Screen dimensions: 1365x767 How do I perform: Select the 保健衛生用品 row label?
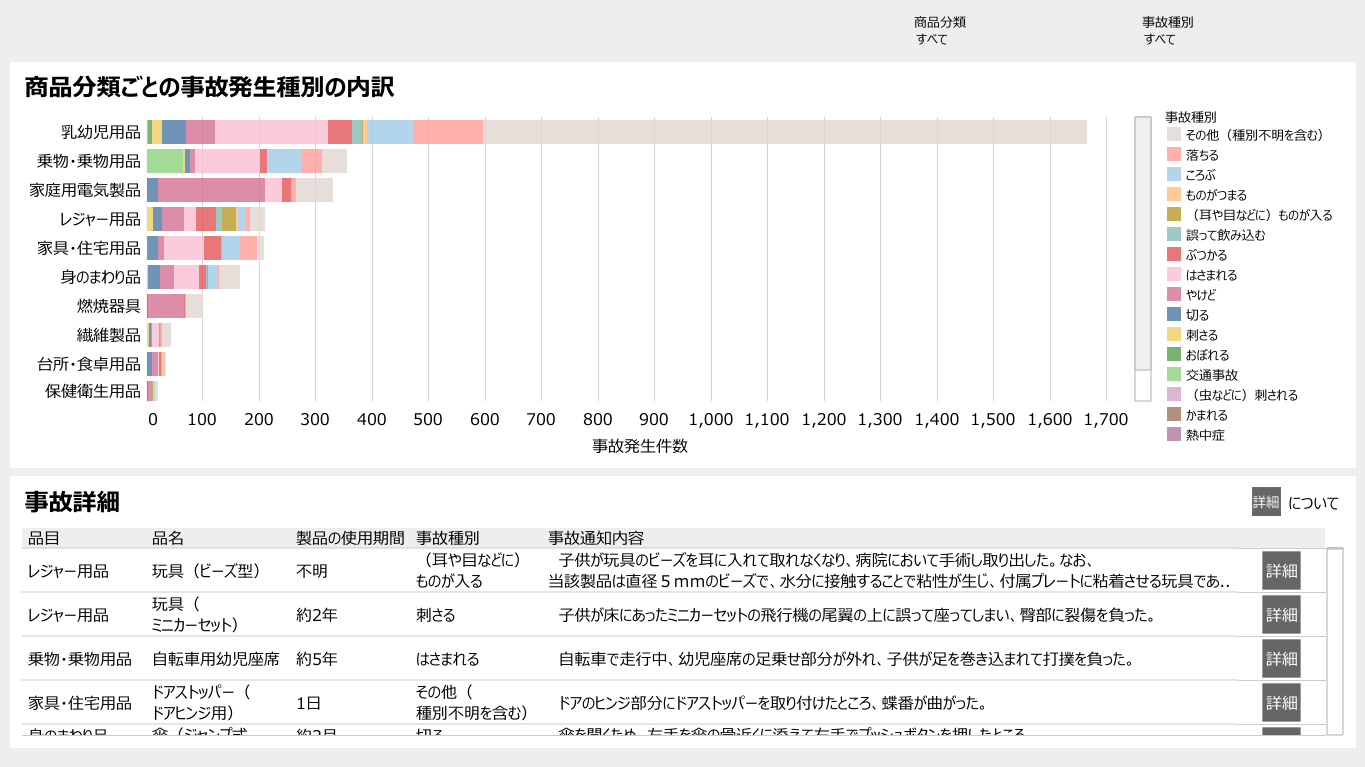tap(93, 391)
